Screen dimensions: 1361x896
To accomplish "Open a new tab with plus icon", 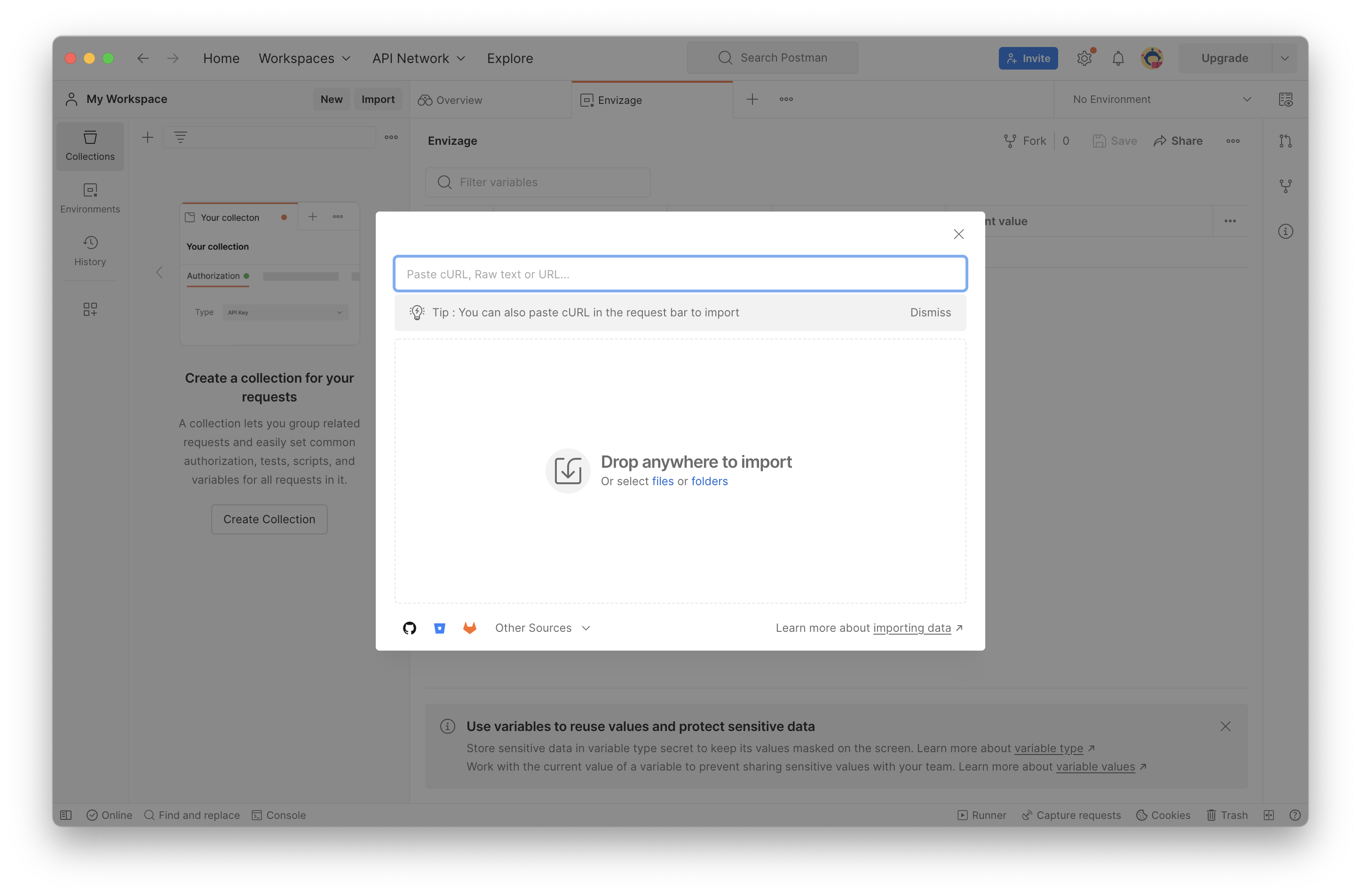I will tap(752, 100).
